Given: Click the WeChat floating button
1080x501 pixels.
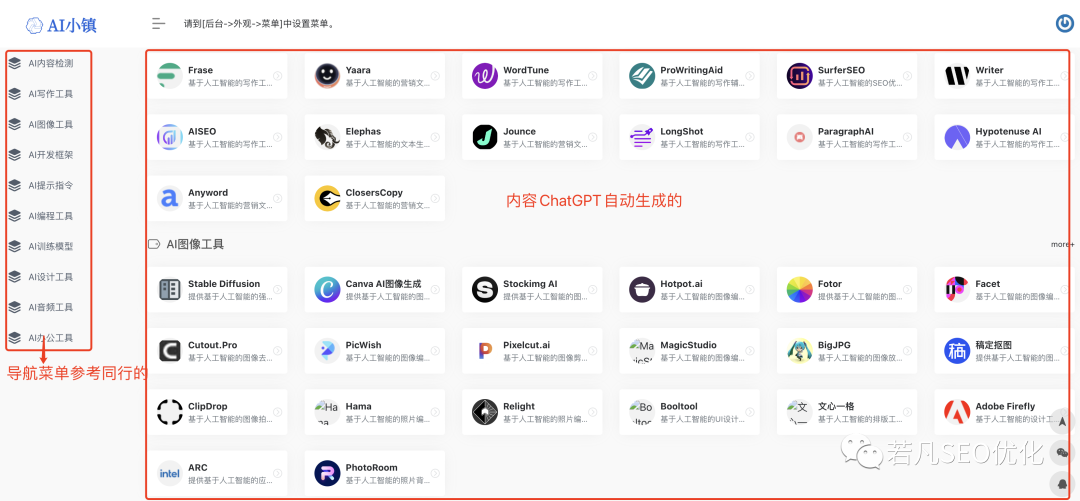Looking at the screenshot, I should coord(1062,453).
